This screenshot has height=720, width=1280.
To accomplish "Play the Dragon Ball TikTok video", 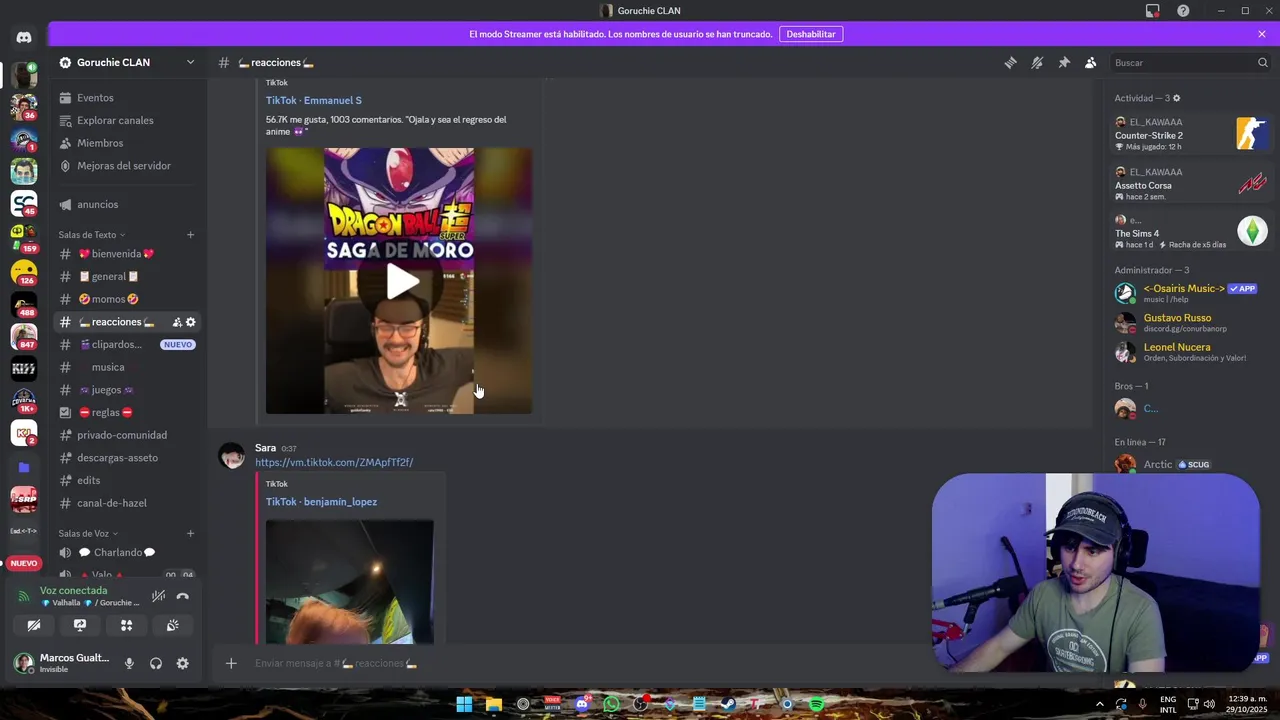I will point(402,281).
